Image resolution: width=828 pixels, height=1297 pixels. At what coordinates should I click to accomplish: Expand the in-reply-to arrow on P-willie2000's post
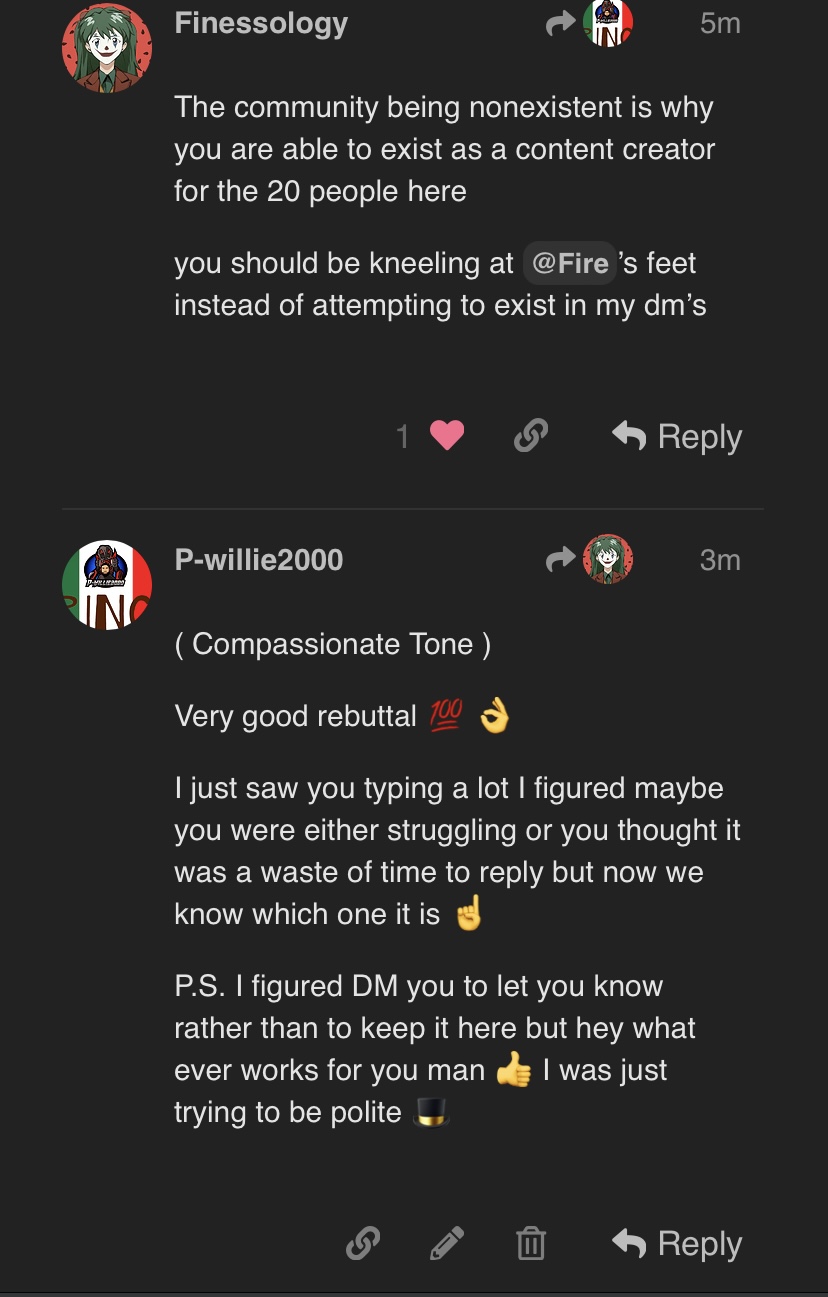(561, 560)
